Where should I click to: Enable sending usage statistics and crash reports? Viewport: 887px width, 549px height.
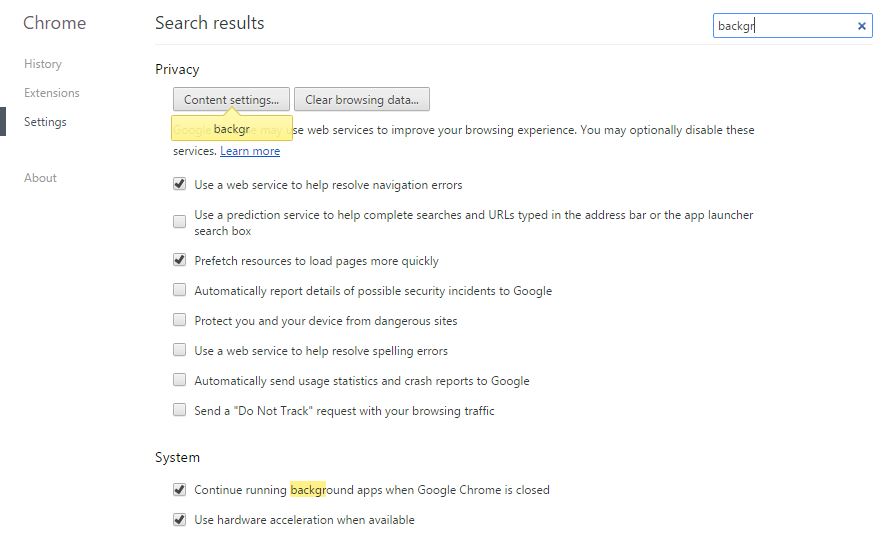[x=180, y=380]
